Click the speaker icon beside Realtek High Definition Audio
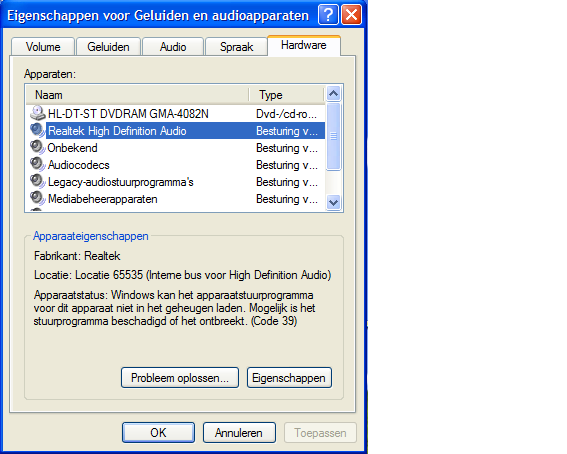The height and width of the screenshot is (454, 567). [37, 130]
